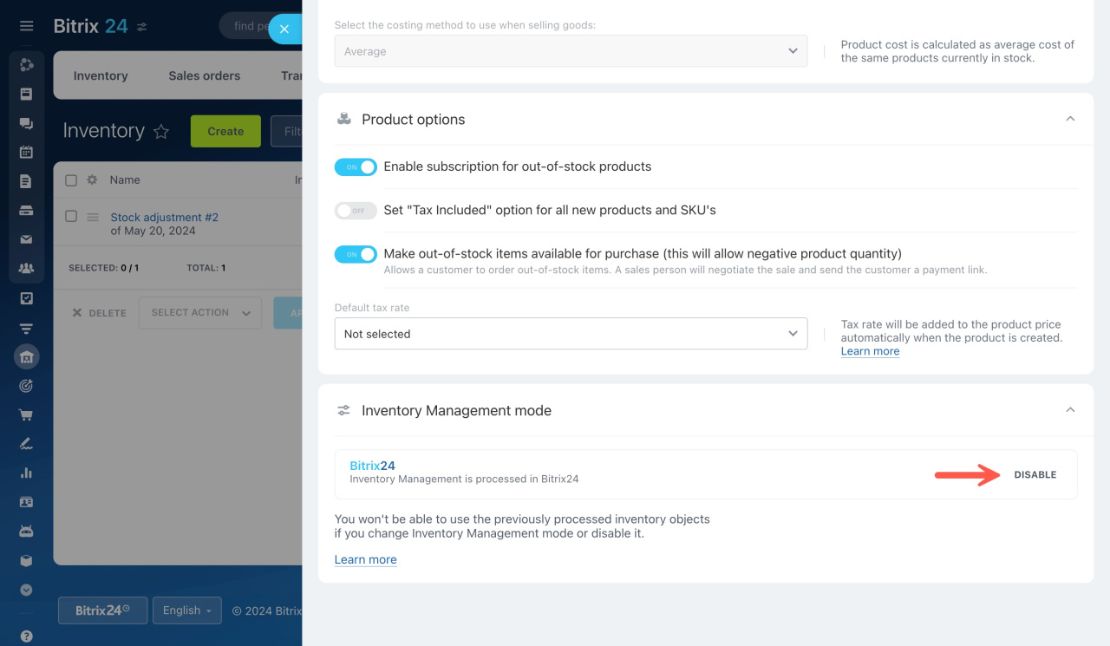Open the Workgroups people sidebar icon
The width and height of the screenshot is (1110, 646).
[x=26, y=268]
